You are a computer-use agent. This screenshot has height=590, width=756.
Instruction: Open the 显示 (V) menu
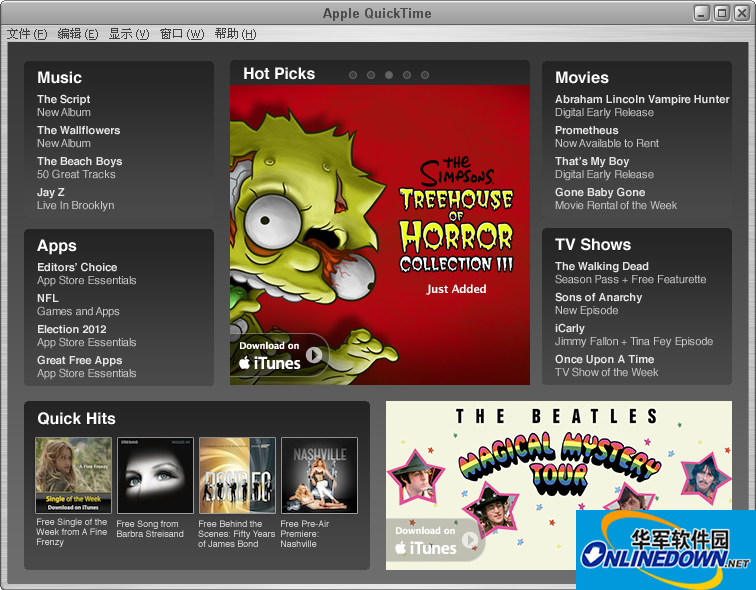(129, 34)
